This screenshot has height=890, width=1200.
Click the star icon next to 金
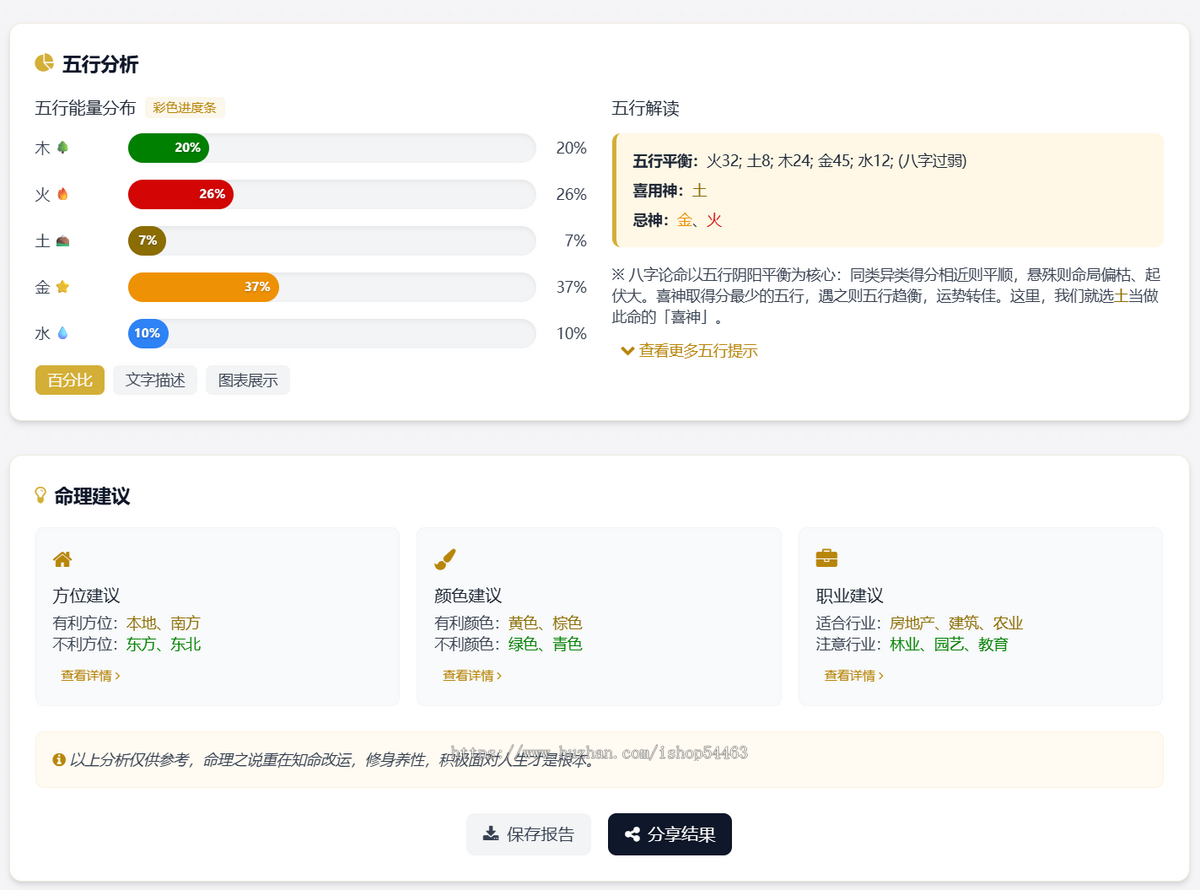pos(63,287)
